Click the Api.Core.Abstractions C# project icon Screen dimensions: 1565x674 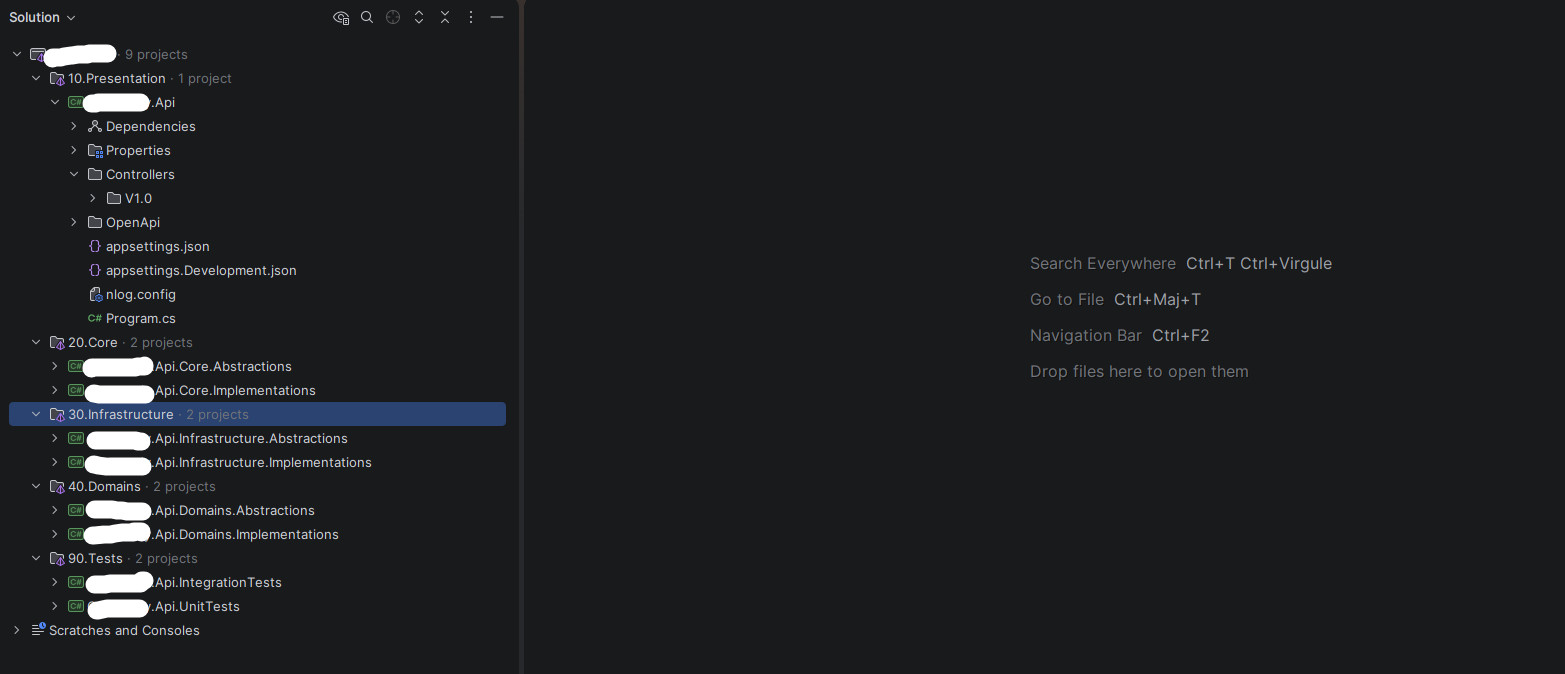76,366
